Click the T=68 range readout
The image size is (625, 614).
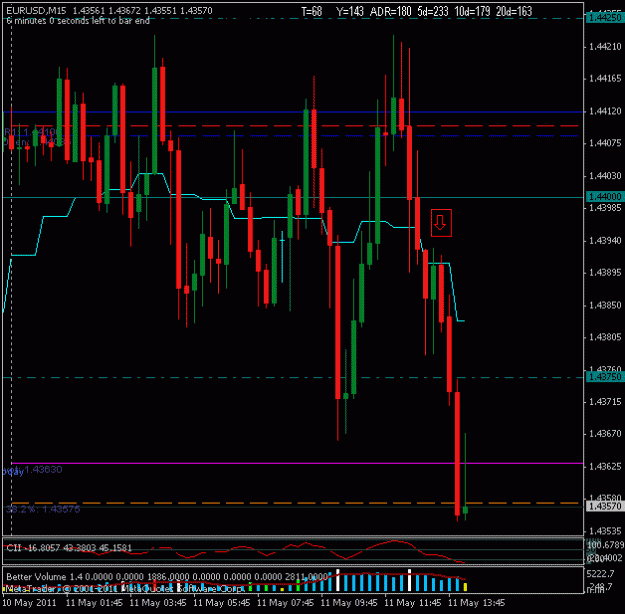(x=311, y=12)
